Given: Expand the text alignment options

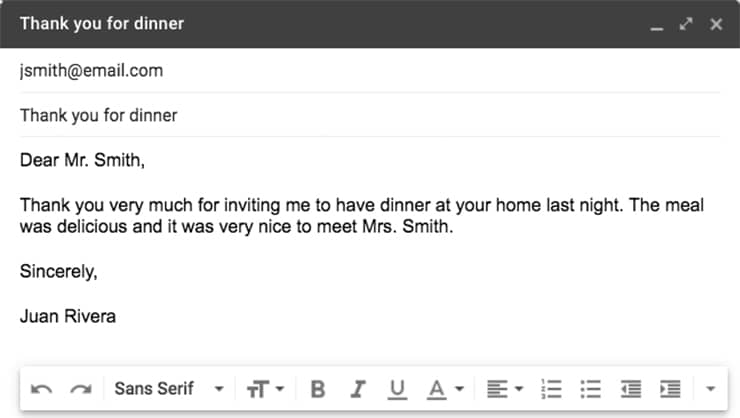Looking at the screenshot, I should point(505,388).
